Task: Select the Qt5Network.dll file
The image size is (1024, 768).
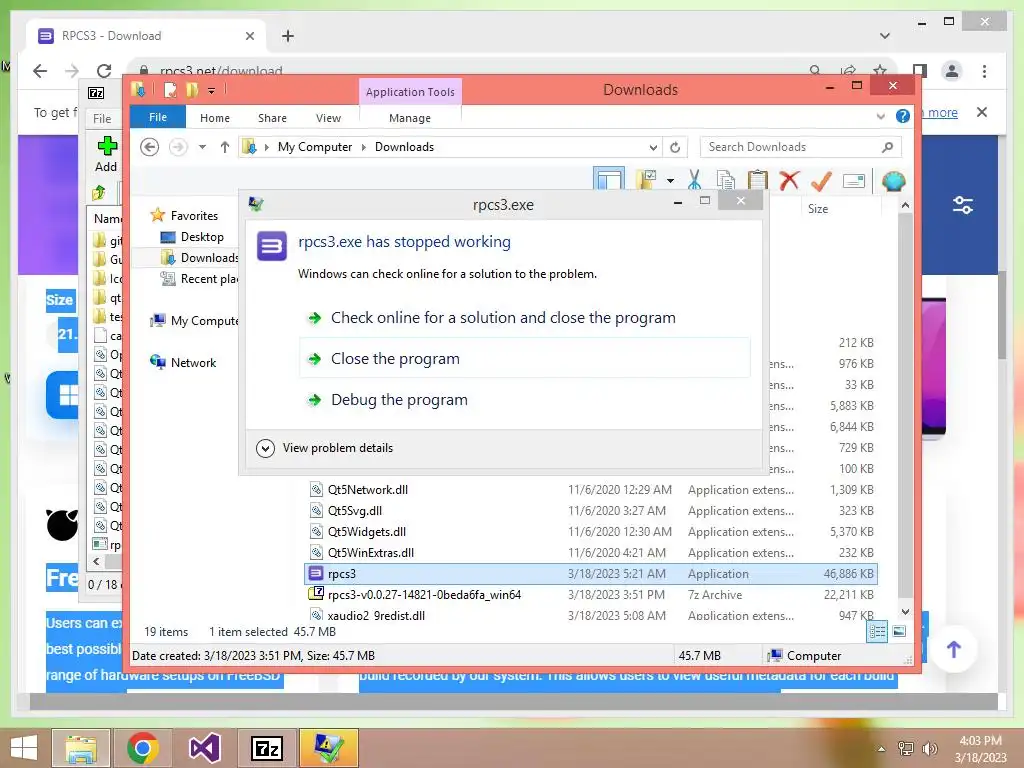Action: point(592,490)
